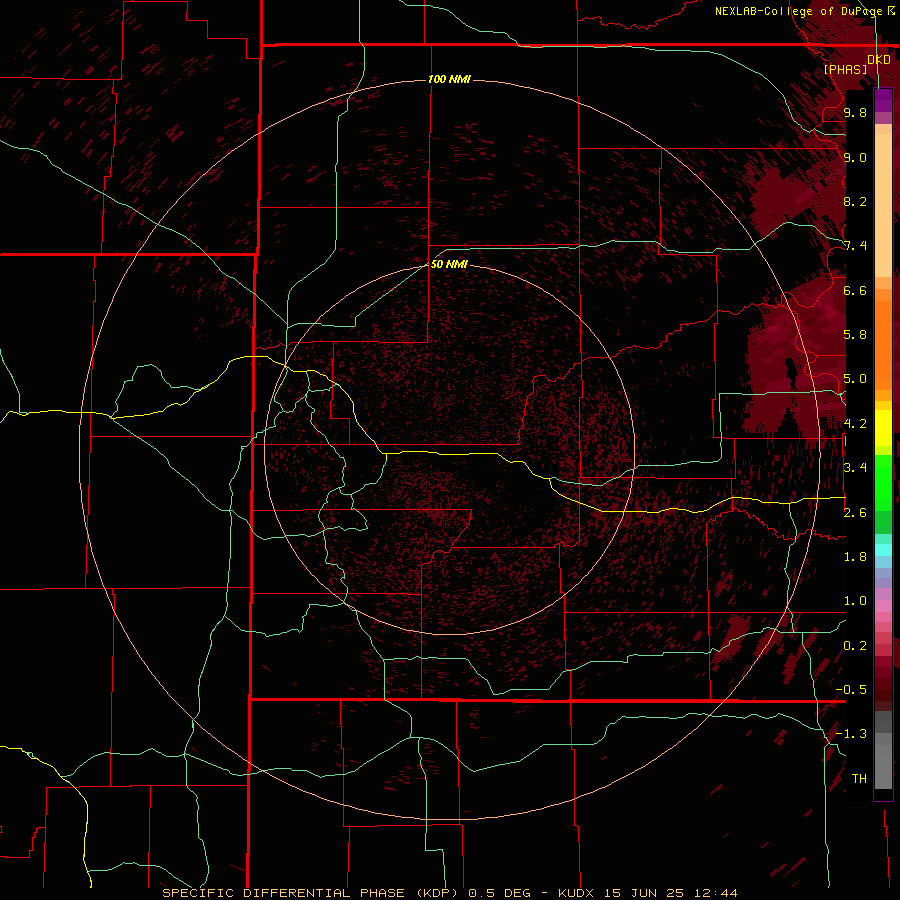Viewport: 900px width, 900px height.
Task: Click the 0.5 DEG elevation text
Action: click(x=499, y=893)
